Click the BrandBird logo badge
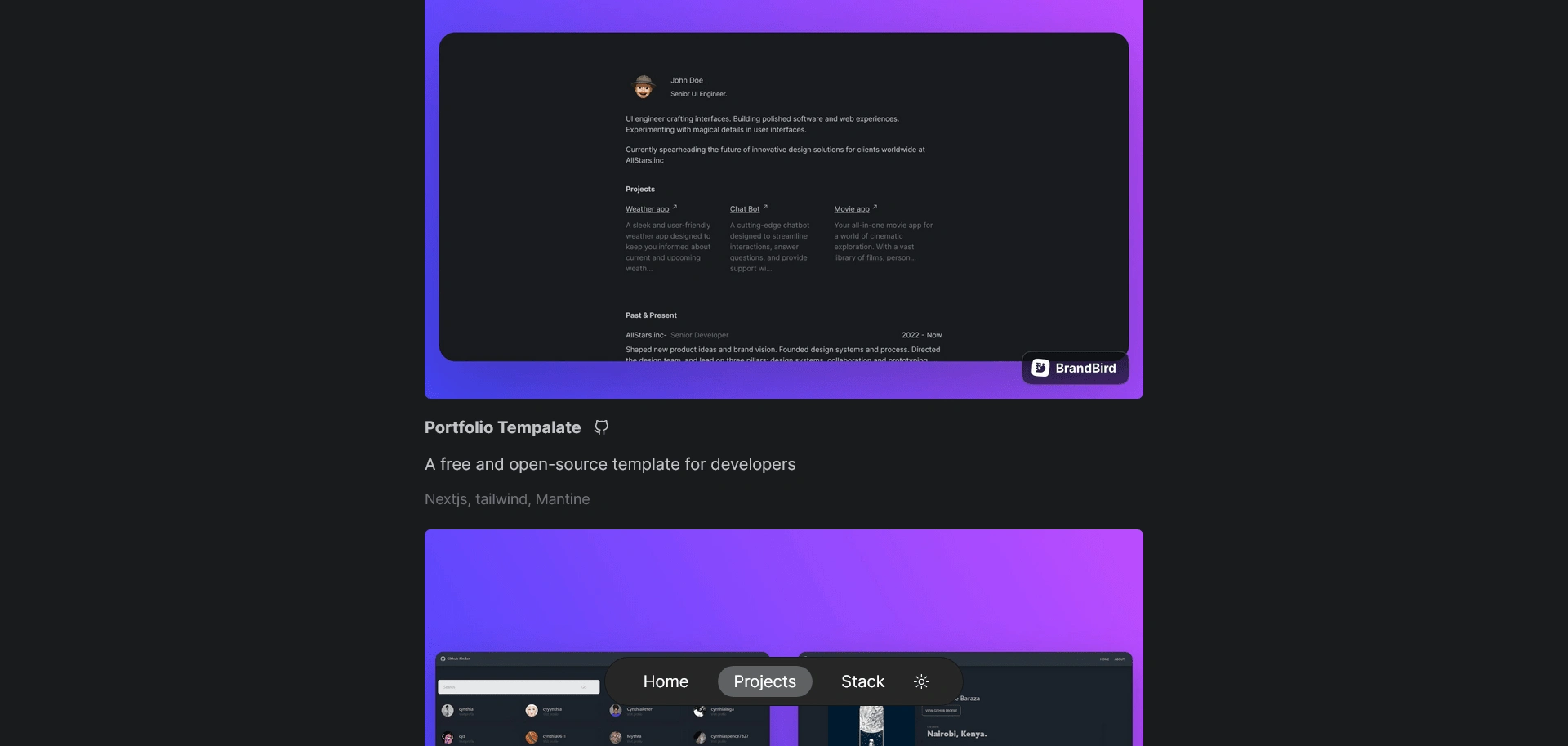The height and width of the screenshot is (746, 1568). (x=1075, y=368)
